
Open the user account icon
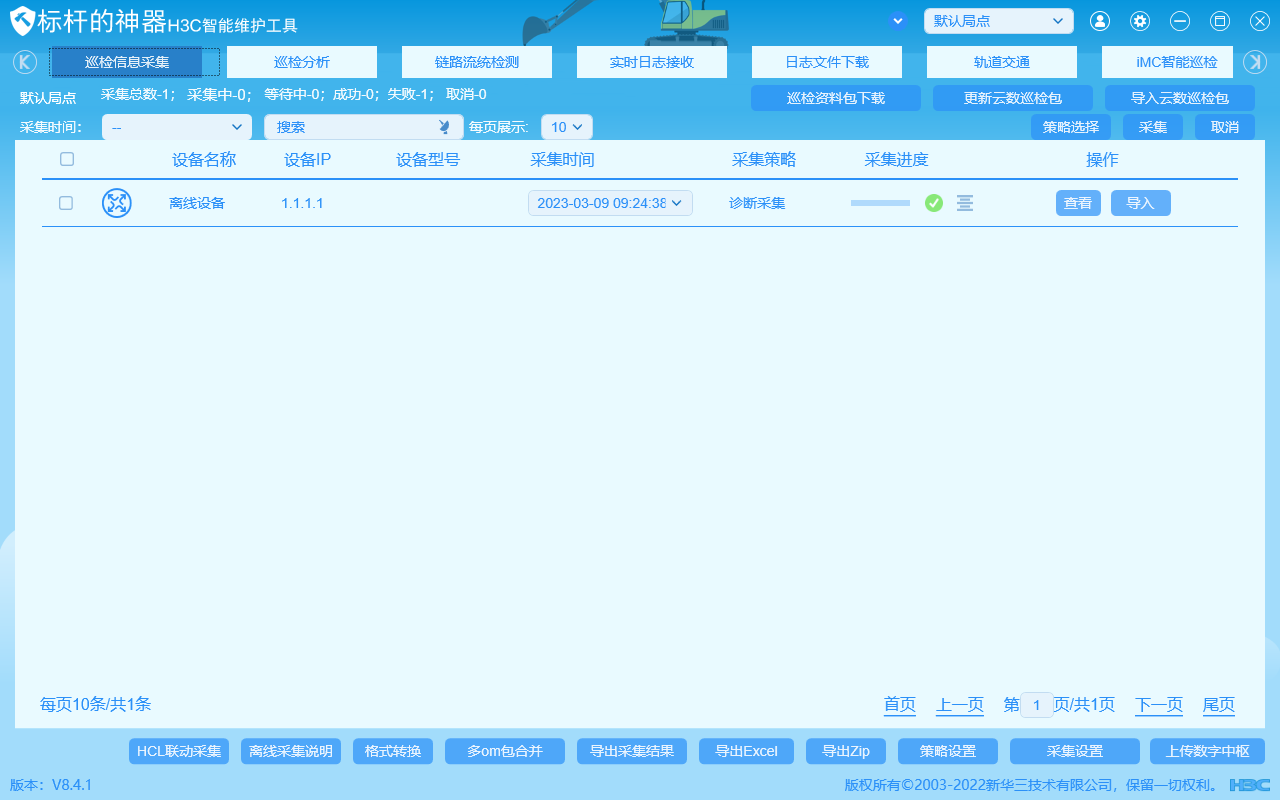click(x=1100, y=21)
